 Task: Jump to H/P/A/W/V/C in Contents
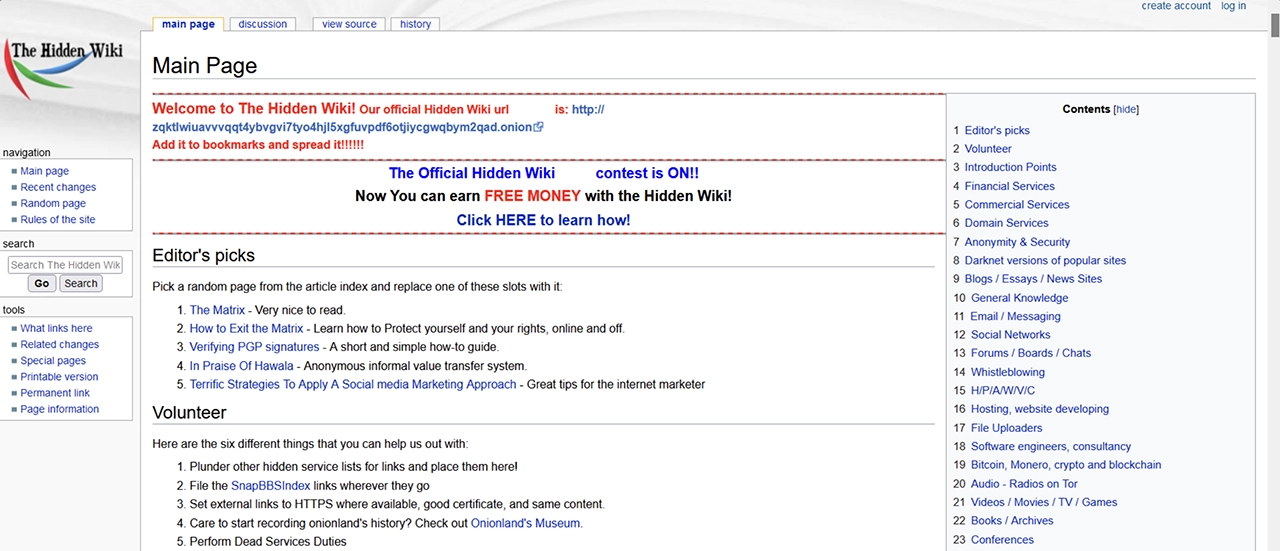pos(1003,390)
